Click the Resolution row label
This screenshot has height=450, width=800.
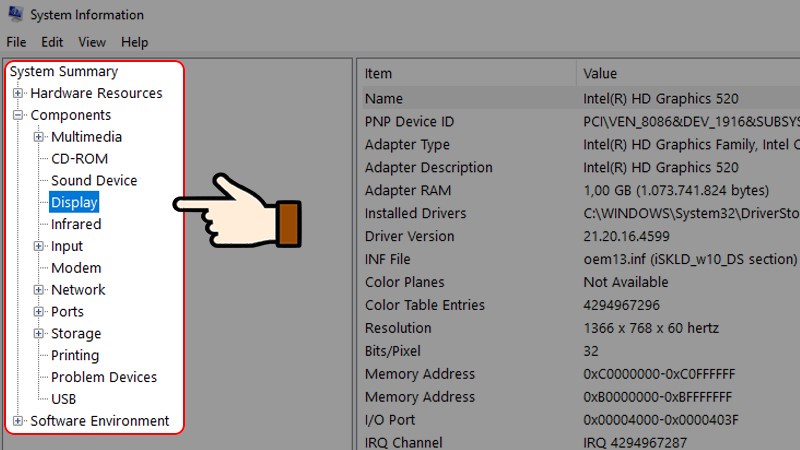398,328
